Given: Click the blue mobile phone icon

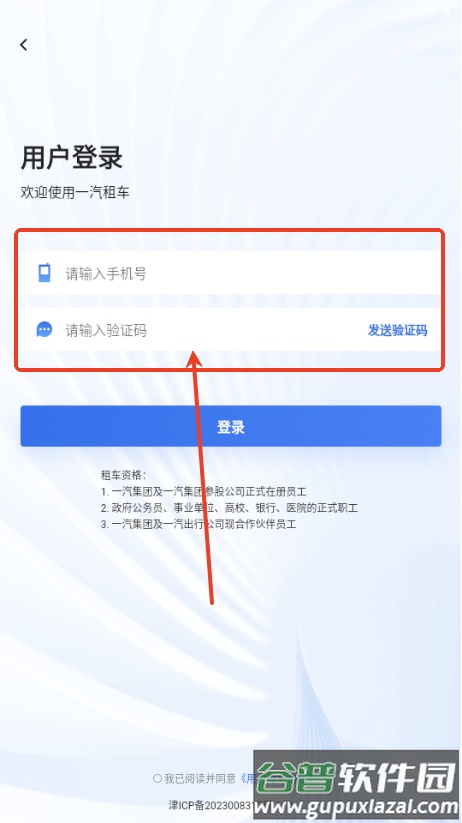Looking at the screenshot, I should [45, 273].
